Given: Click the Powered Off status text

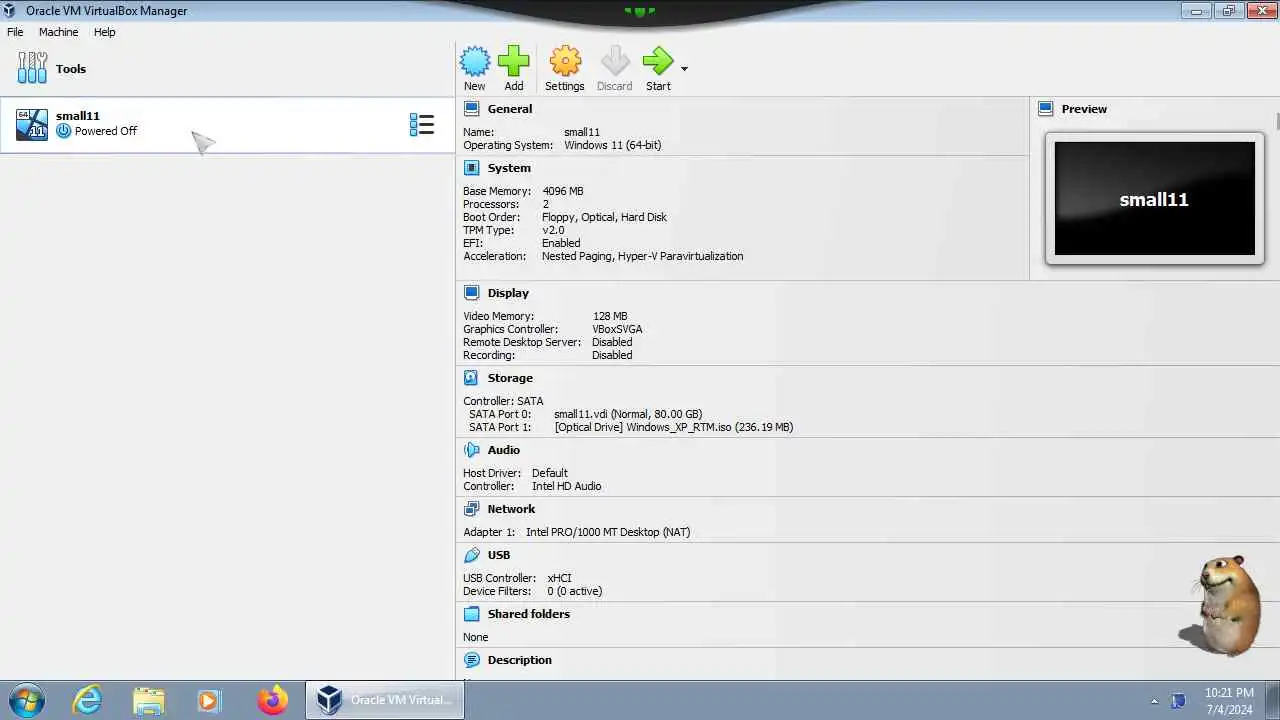Looking at the screenshot, I should click(x=106, y=131).
